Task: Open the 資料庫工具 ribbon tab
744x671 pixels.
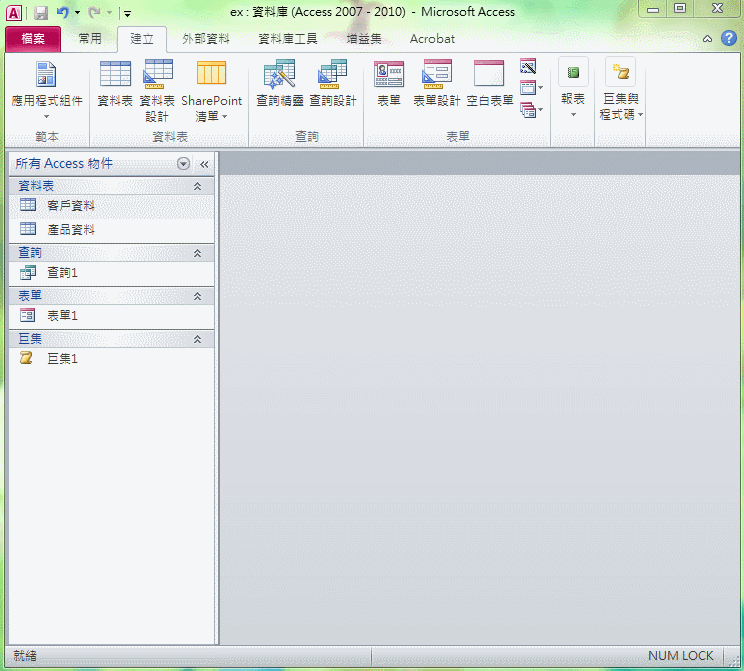Action: click(x=288, y=39)
